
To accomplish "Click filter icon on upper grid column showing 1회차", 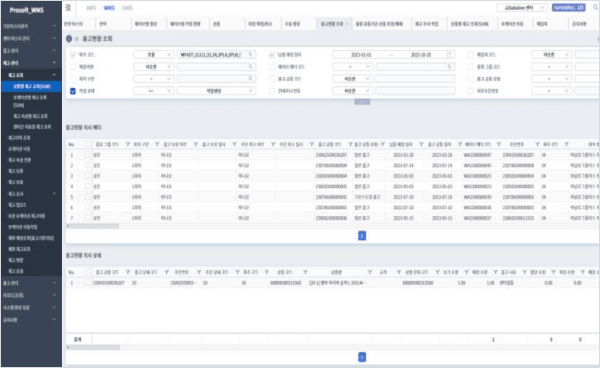I will (157, 144).
